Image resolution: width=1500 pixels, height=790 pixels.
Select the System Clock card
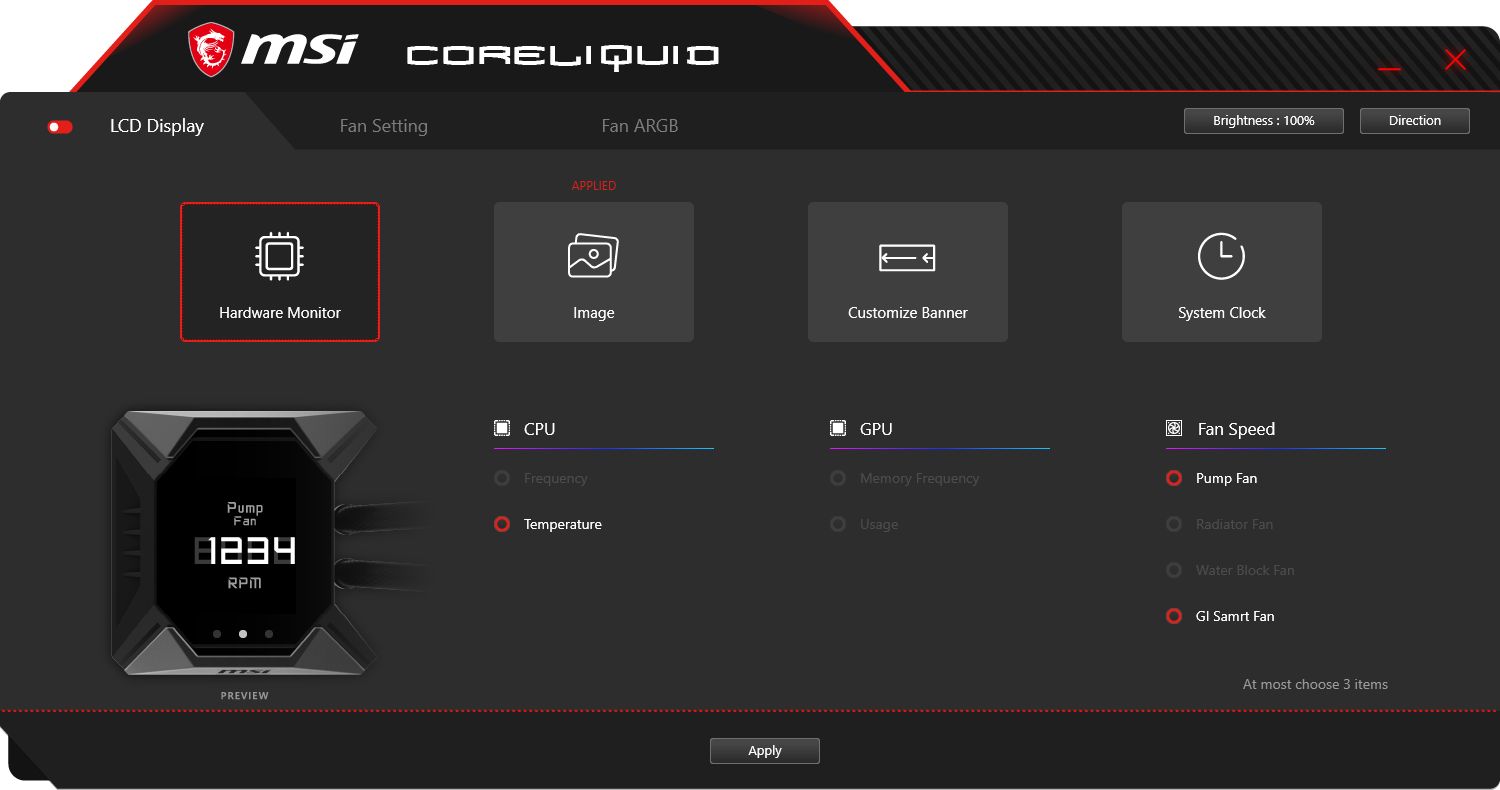pyautogui.click(x=1222, y=272)
